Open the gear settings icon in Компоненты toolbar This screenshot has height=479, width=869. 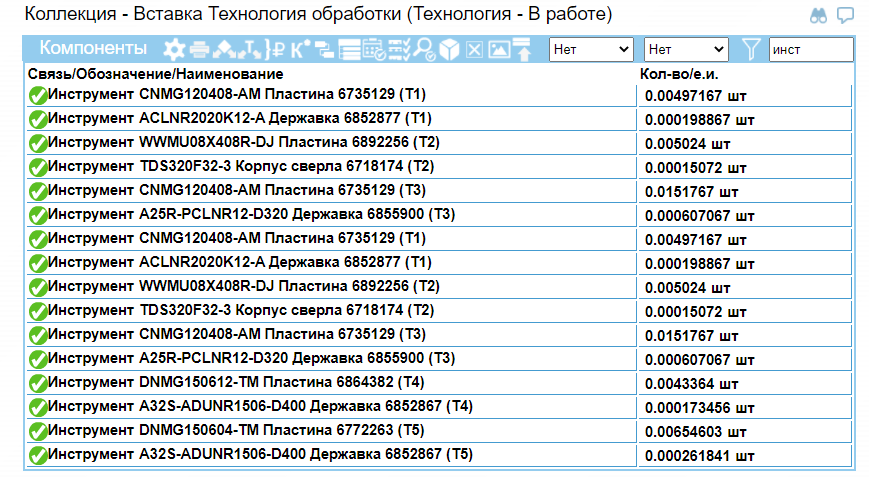click(x=174, y=49)
